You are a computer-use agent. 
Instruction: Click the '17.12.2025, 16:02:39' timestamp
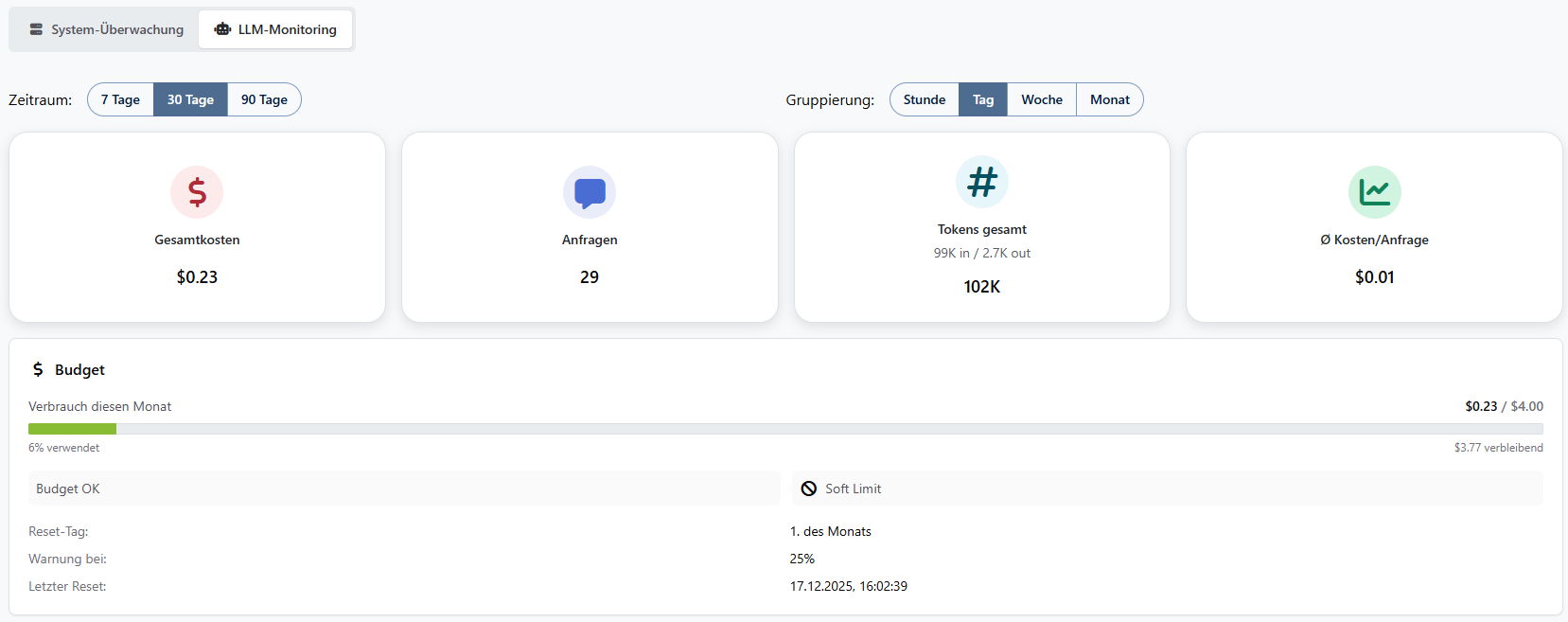coord(849,586)
